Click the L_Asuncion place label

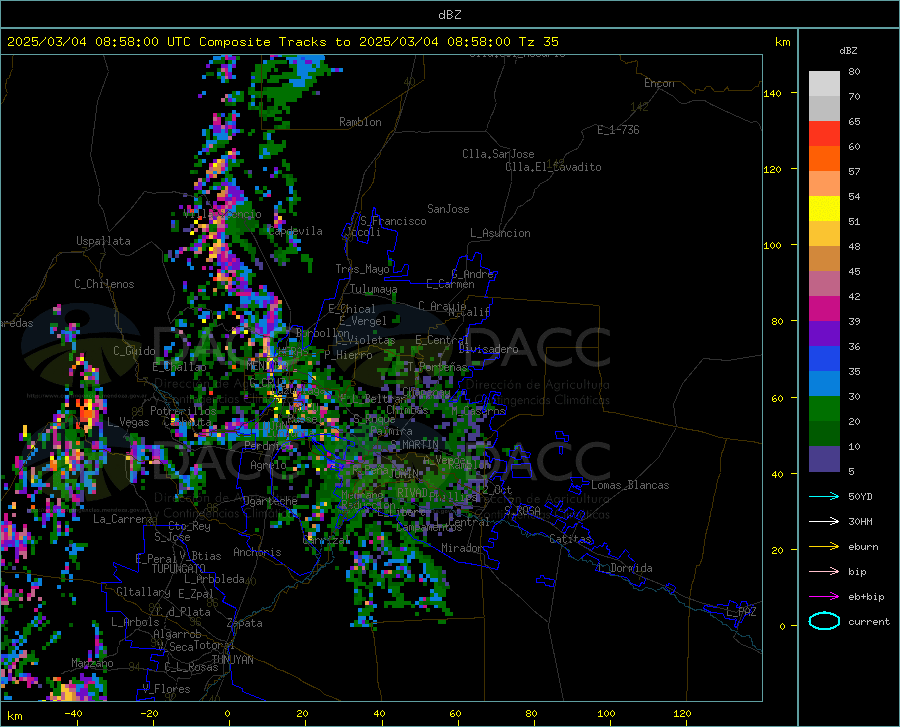coord(500,233)
